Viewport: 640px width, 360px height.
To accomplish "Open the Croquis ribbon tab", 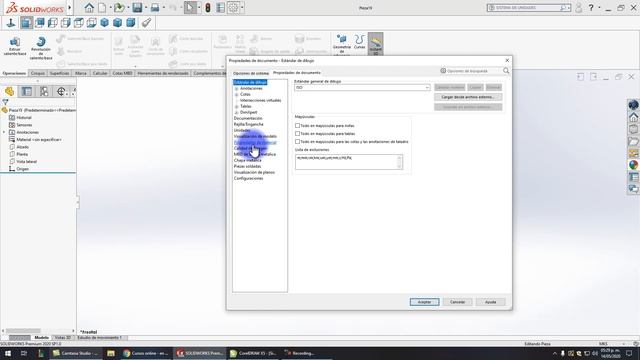I will click(38, 73).
